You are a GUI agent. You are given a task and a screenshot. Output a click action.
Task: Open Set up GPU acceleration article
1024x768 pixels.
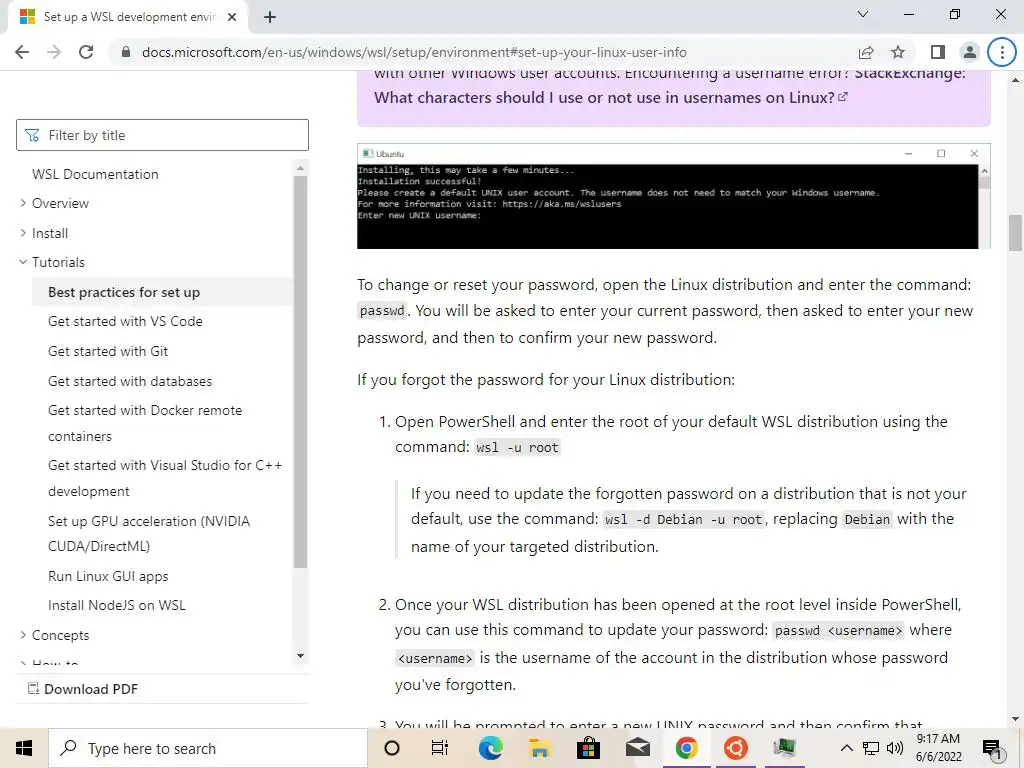149,534
